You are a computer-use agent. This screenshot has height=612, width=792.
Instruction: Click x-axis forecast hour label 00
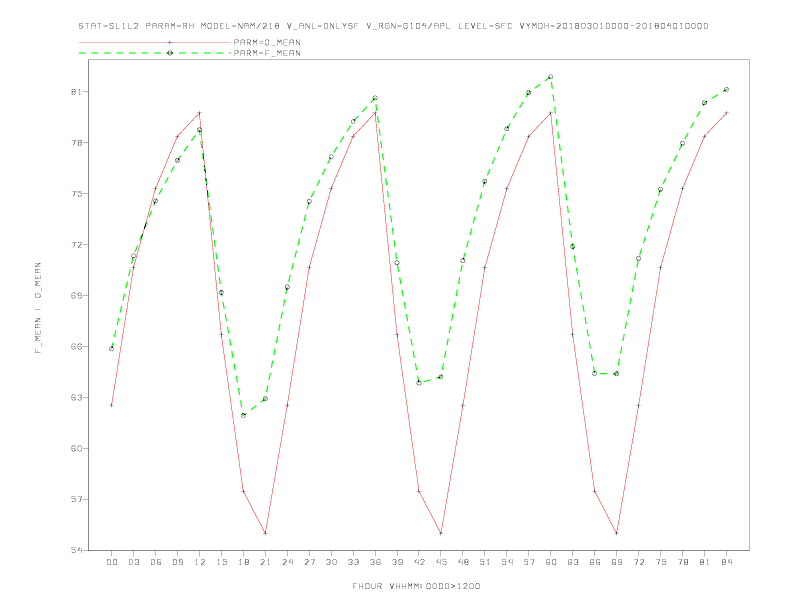pos(112,562)
